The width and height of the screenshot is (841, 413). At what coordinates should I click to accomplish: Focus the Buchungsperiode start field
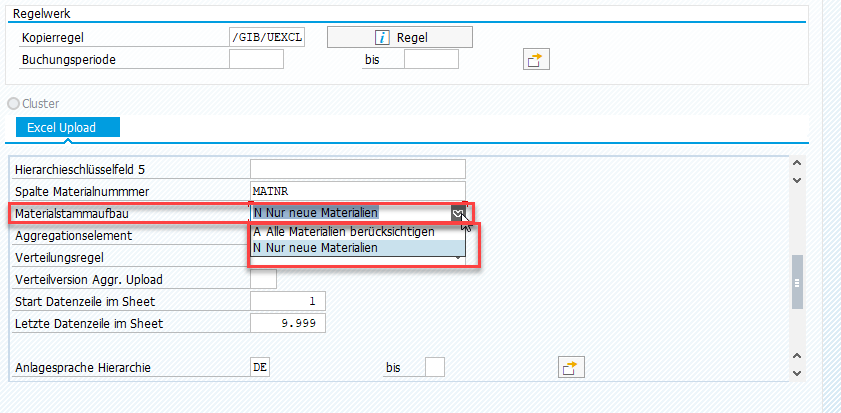click(256, 60)
